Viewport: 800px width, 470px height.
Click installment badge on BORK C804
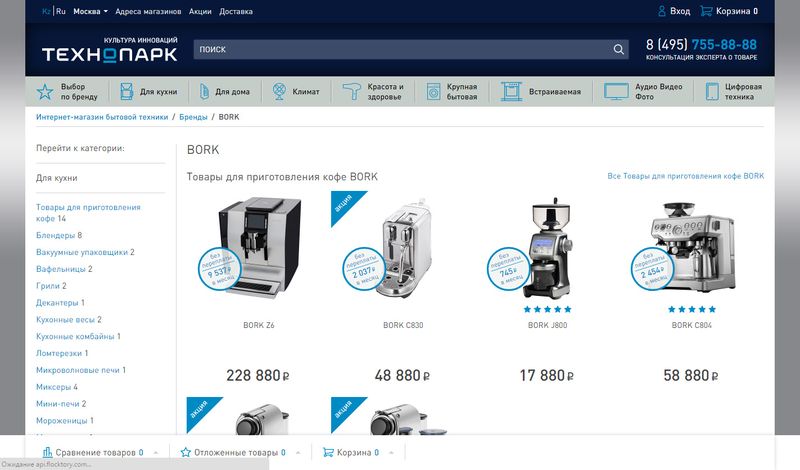point(653,269)
